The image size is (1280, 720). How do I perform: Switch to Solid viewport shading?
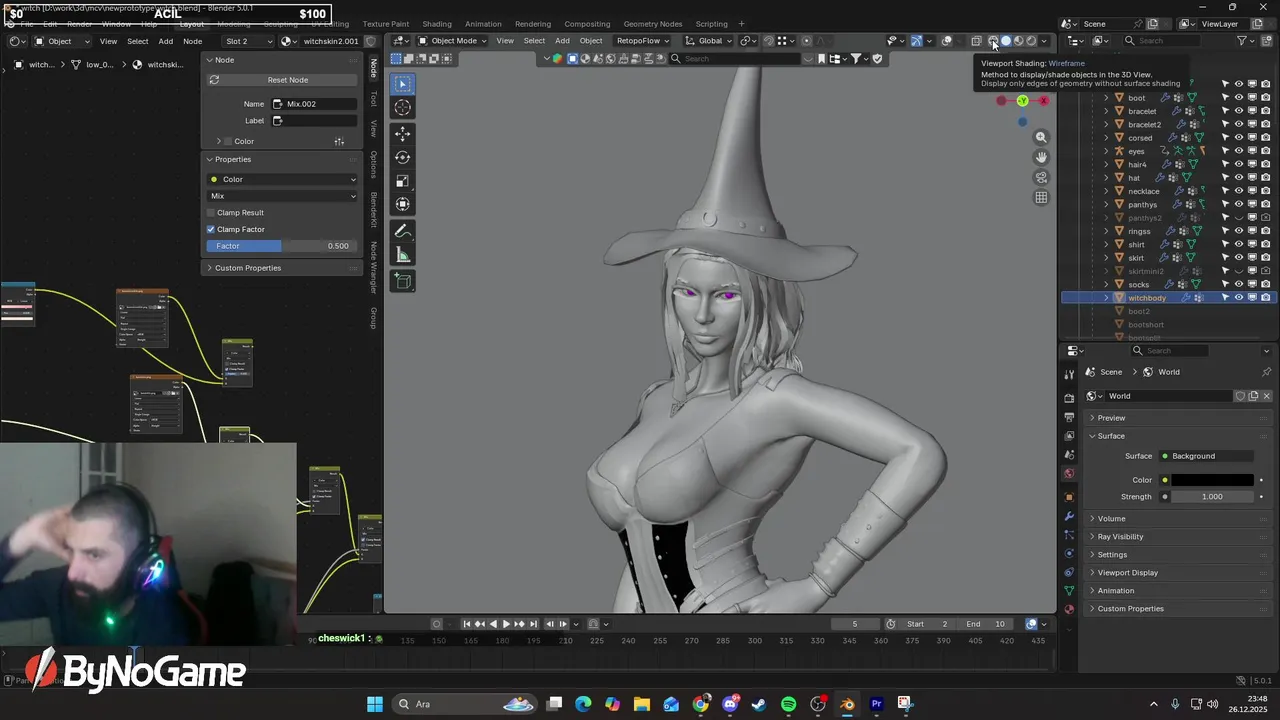click(1006, 41)
